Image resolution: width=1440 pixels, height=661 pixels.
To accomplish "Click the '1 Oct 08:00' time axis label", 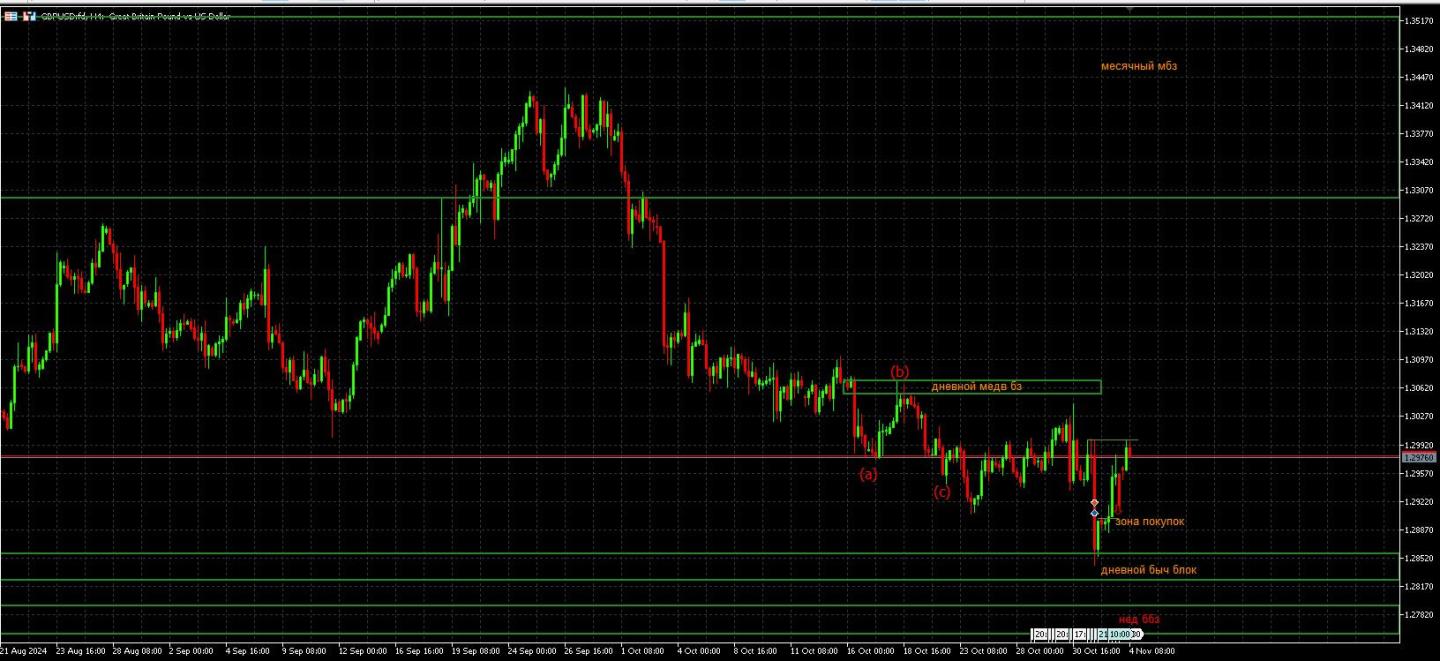I will [x=640, y=650].
